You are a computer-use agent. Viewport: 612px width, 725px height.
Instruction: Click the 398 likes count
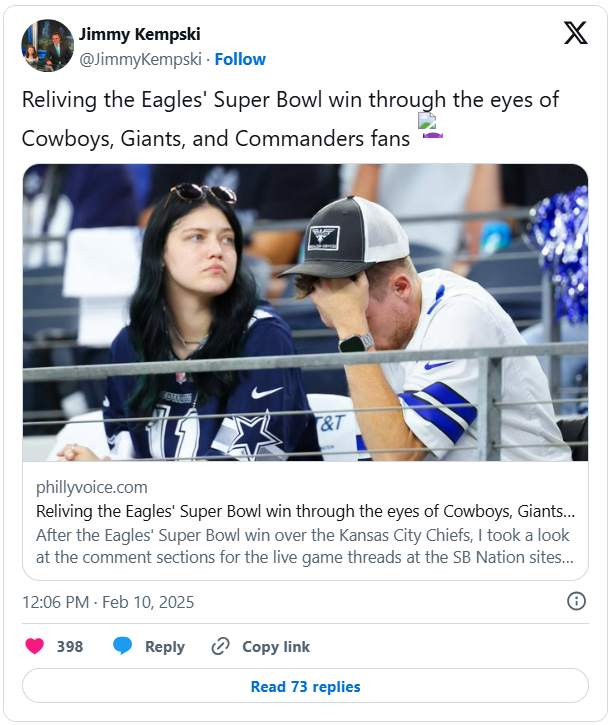tap(70, 646)
